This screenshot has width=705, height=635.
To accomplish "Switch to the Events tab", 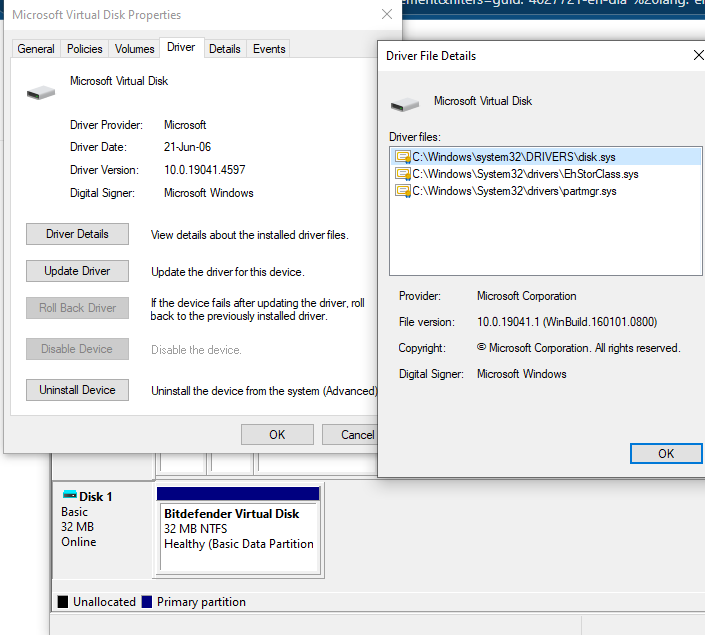I will 269,49.
